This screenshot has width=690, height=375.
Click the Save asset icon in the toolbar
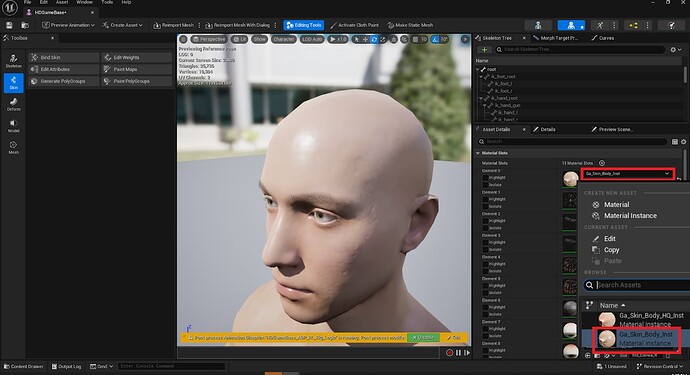click(x=9, y=26)
